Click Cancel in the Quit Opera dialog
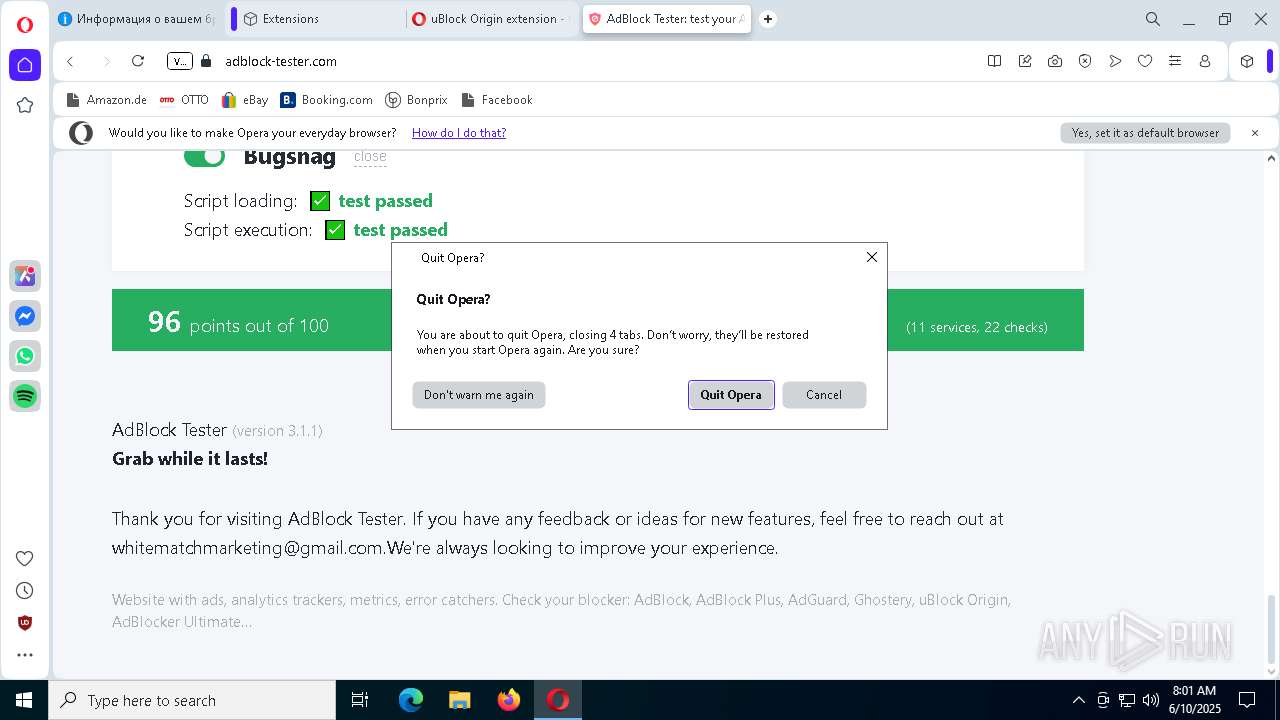Screen dimensions: 1280x720 pos(824,395)
